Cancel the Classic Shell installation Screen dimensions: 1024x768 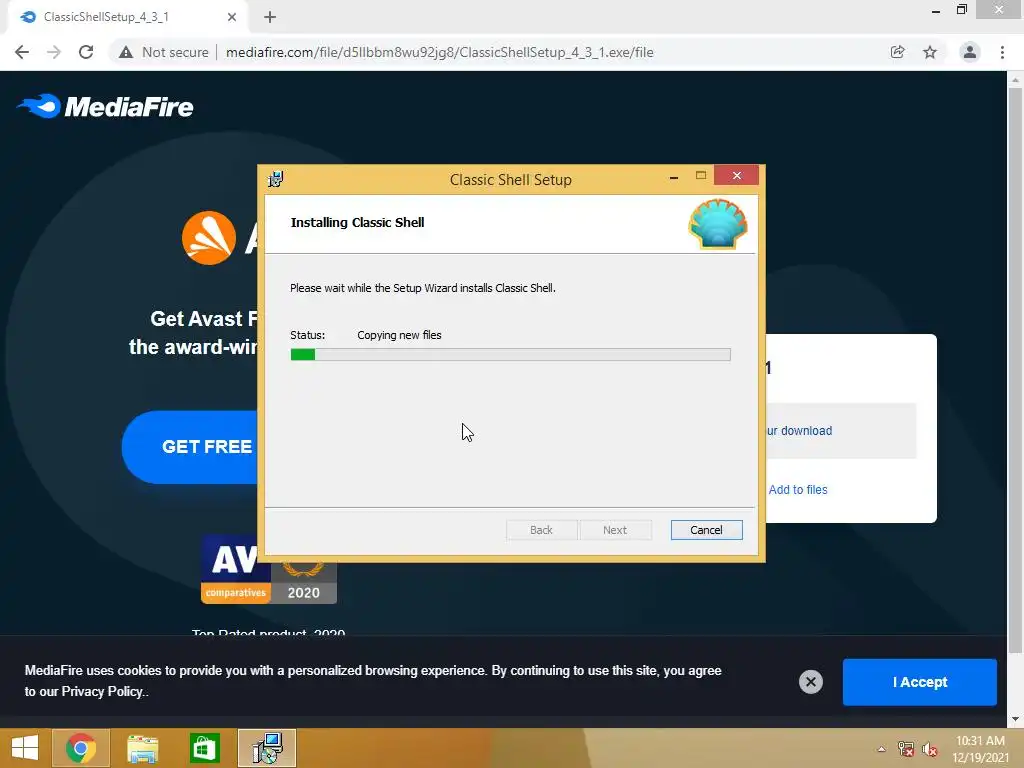[706, 530]
